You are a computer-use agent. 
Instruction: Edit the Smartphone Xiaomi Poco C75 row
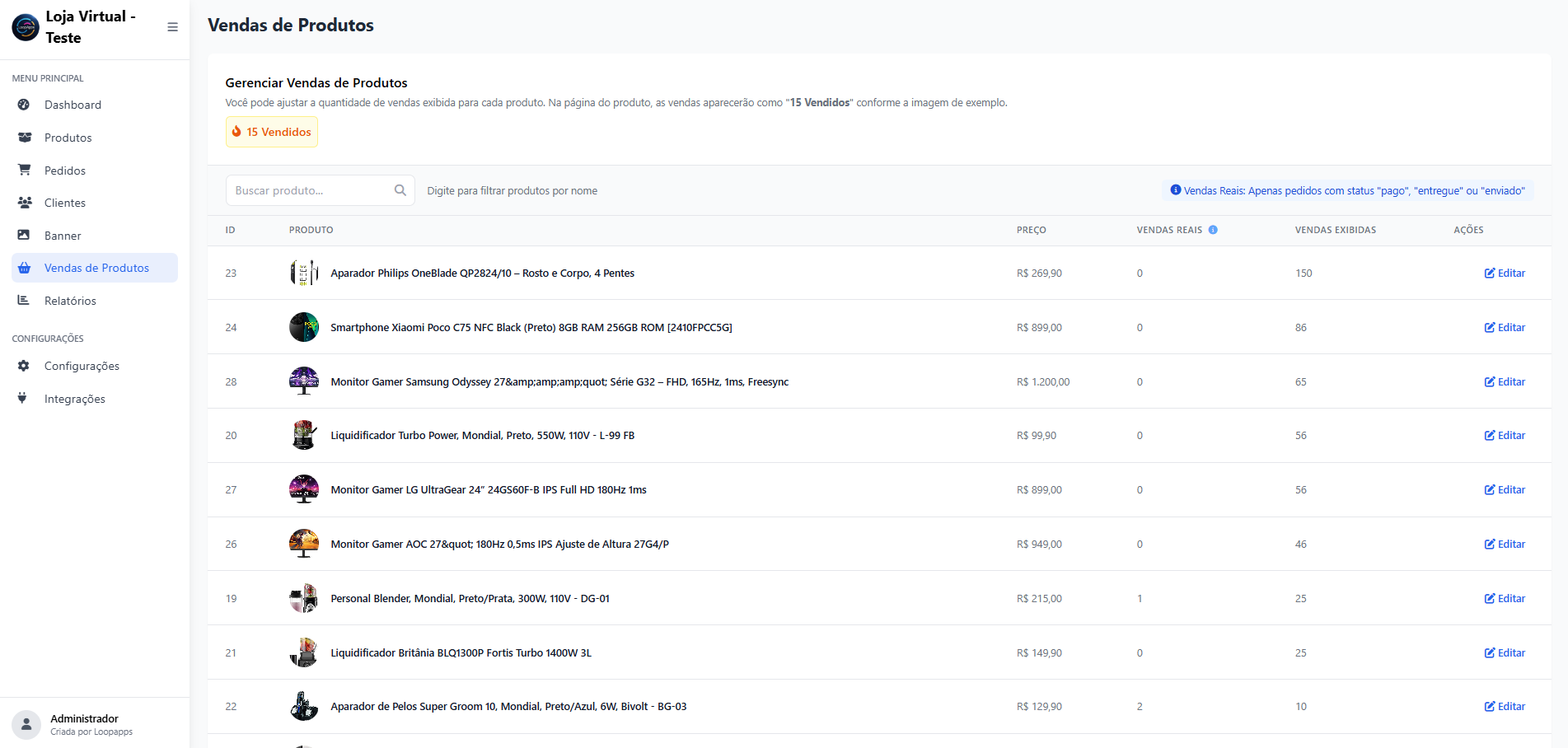click(x=1505, y=327)
